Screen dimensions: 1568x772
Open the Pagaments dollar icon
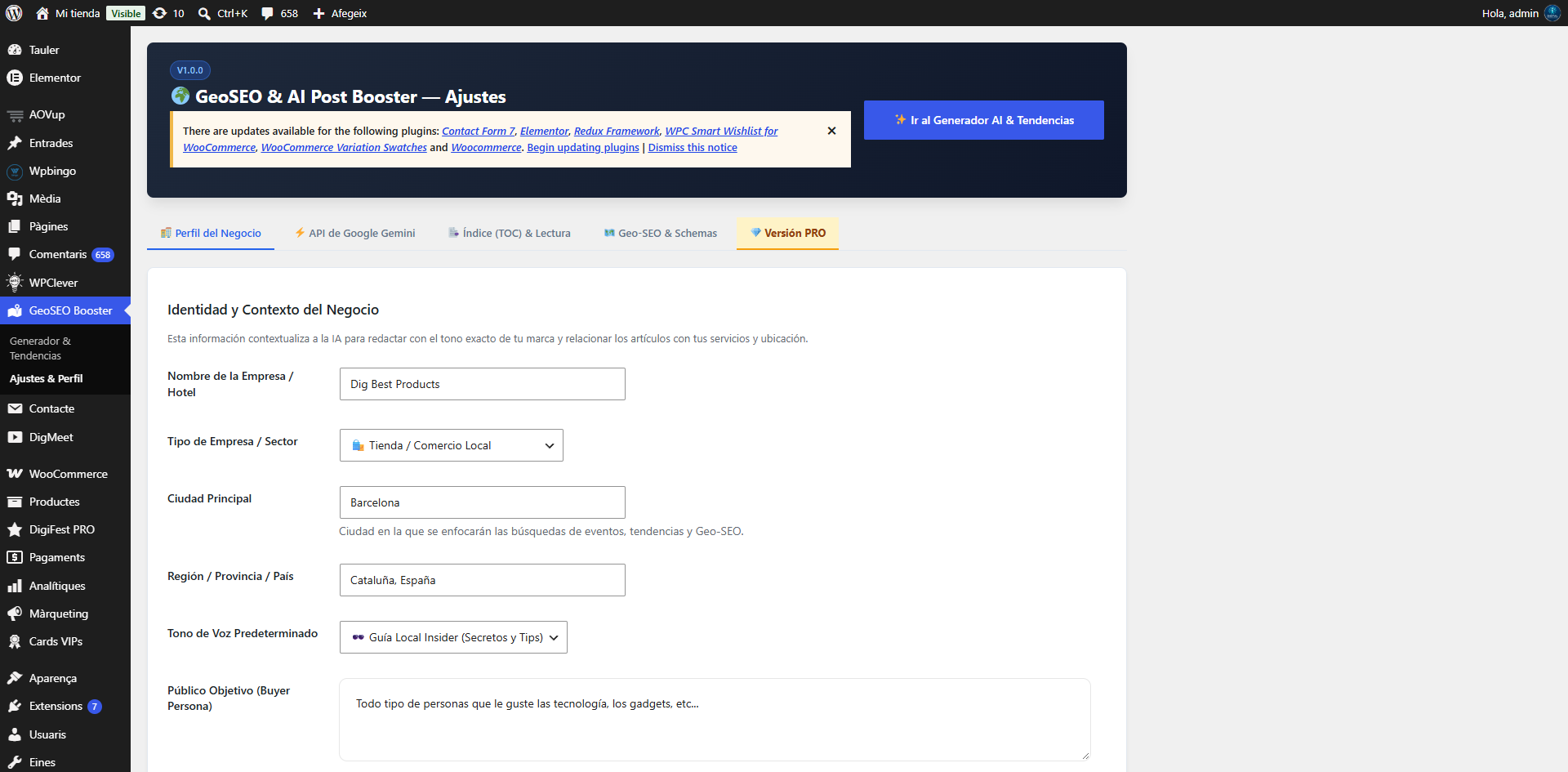pos(15,557)
